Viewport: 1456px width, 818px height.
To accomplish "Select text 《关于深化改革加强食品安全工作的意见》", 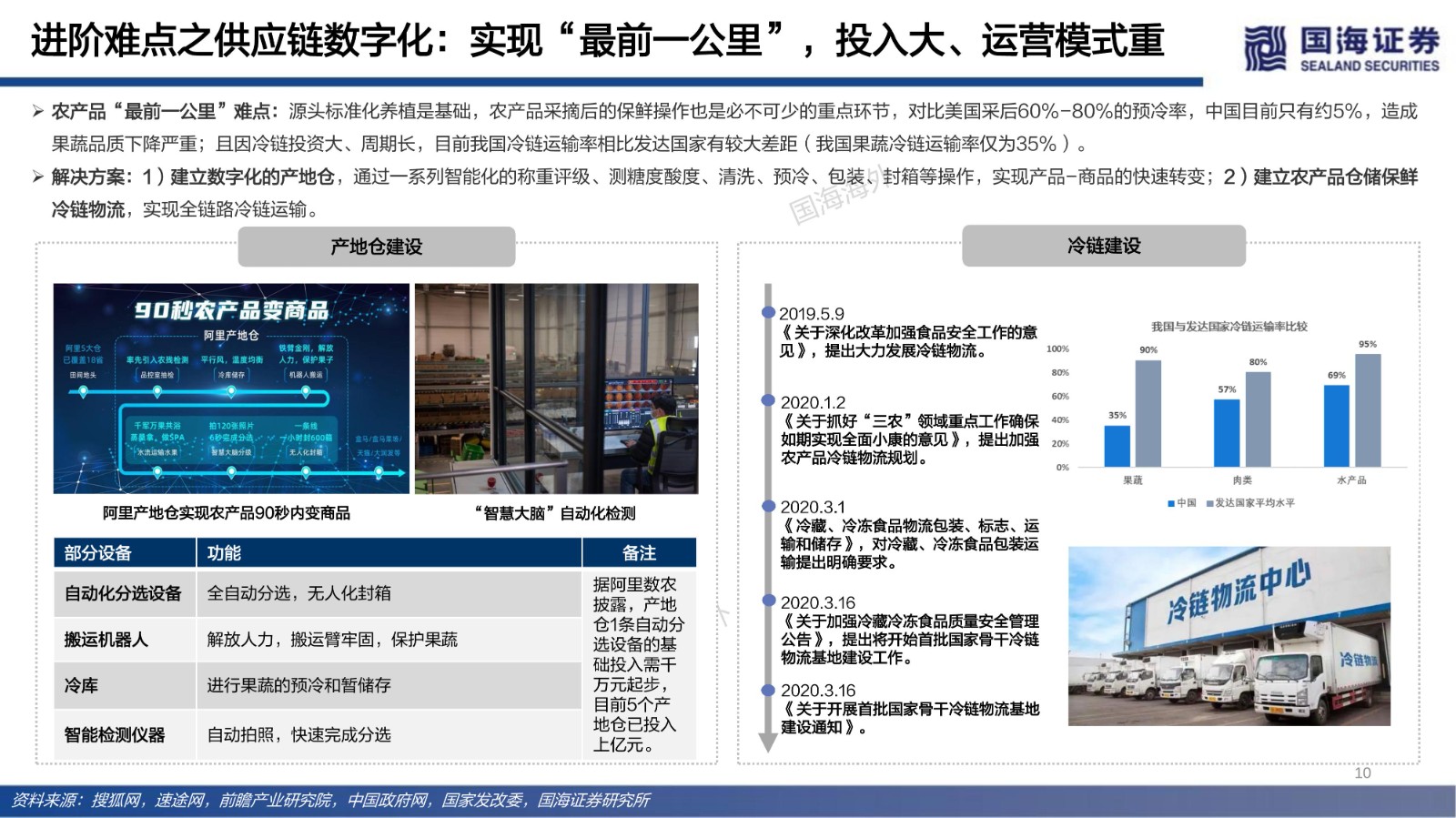I will [x=909, y=341].
